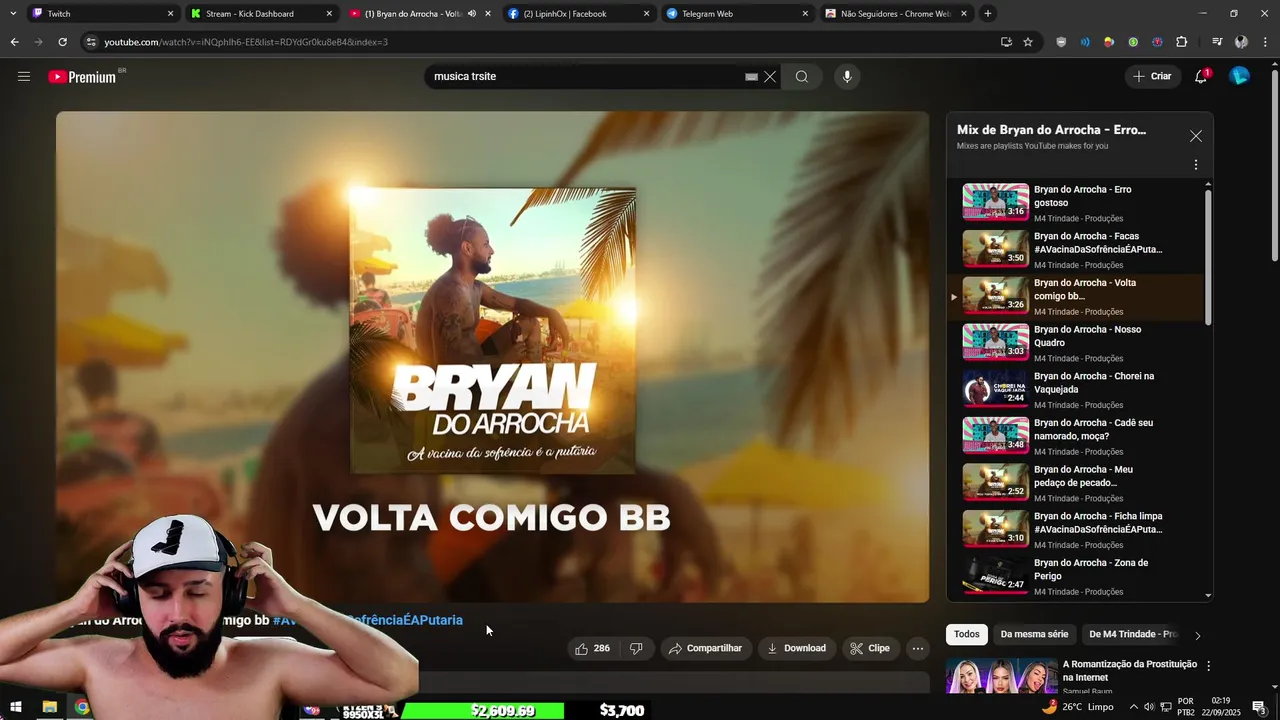
Task: Open Chrome media control icon
Action: point(1217,42)
